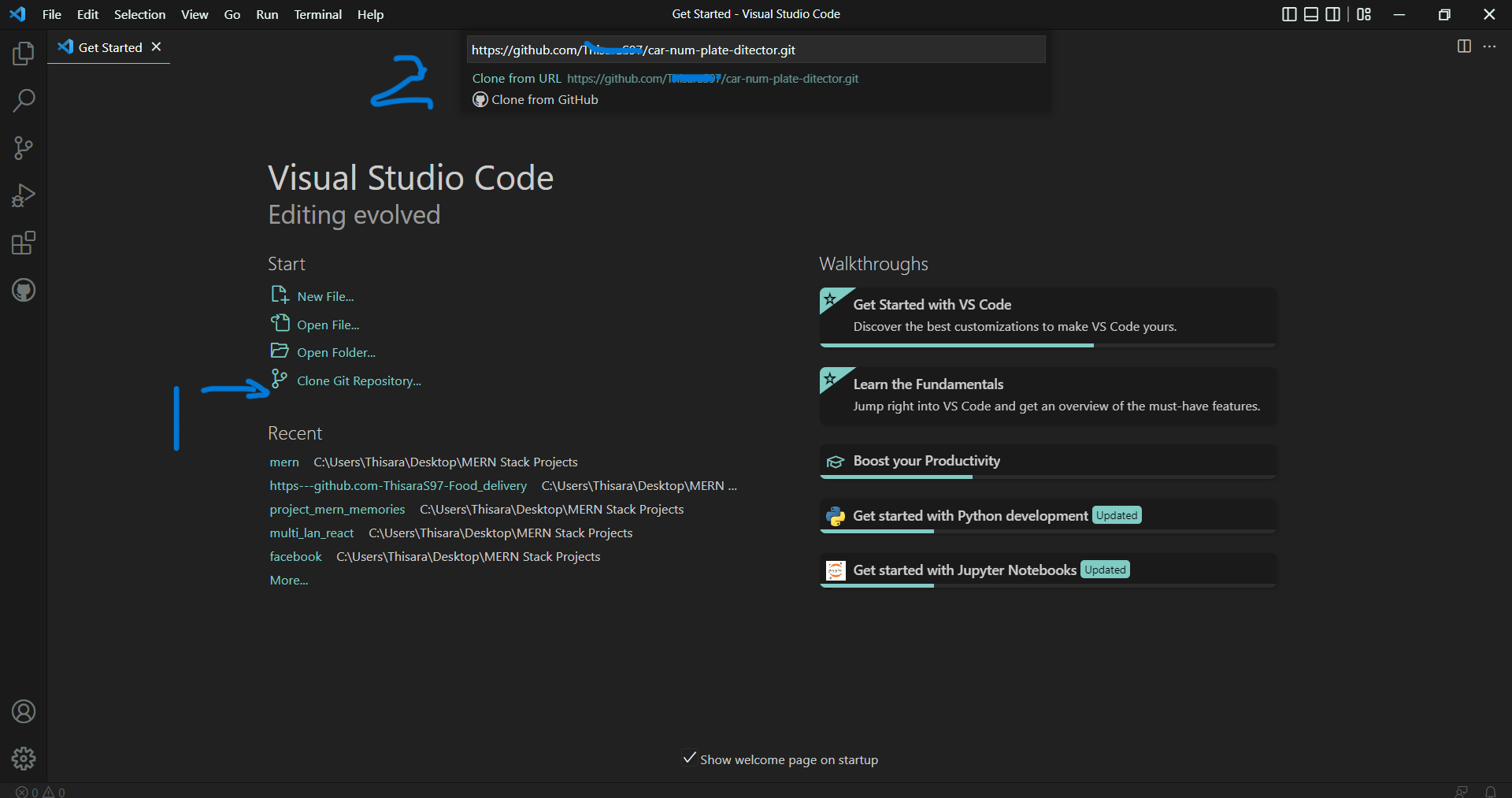The width and height of the screenshot is (1512, 798).
Task: Click the New File icon
Action: [x=280, y=295]
